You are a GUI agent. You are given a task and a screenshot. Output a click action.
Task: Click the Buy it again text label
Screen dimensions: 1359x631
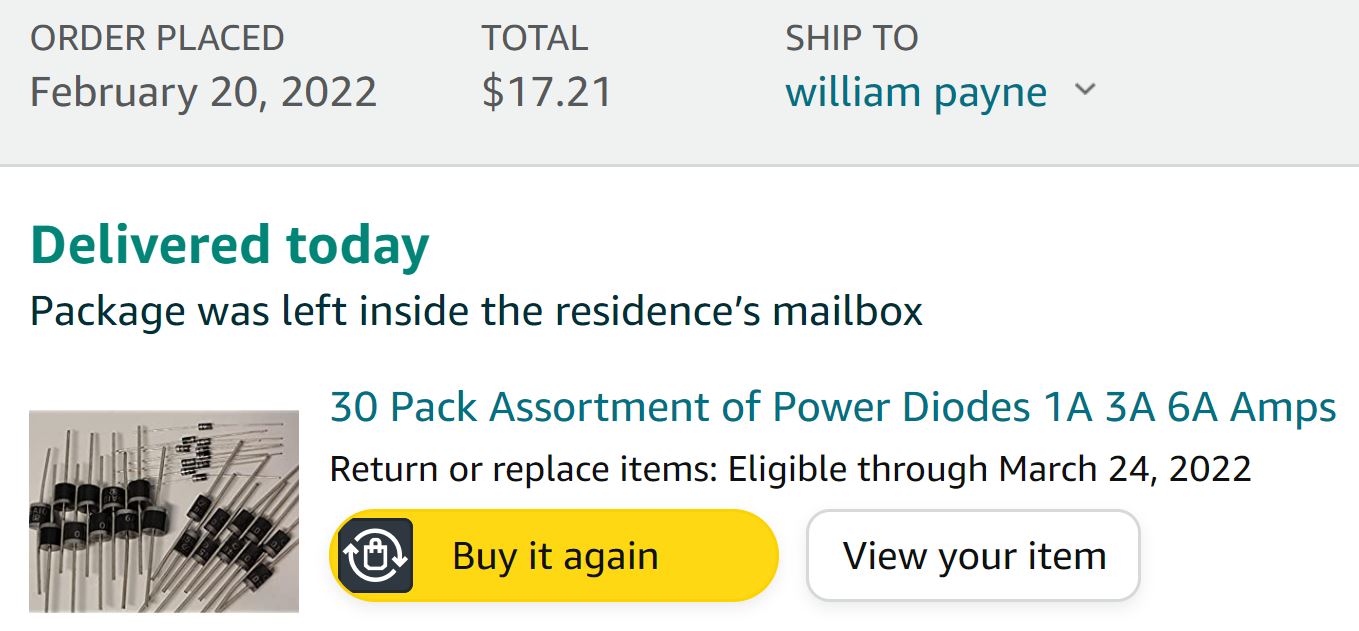[x=555, y=556]
